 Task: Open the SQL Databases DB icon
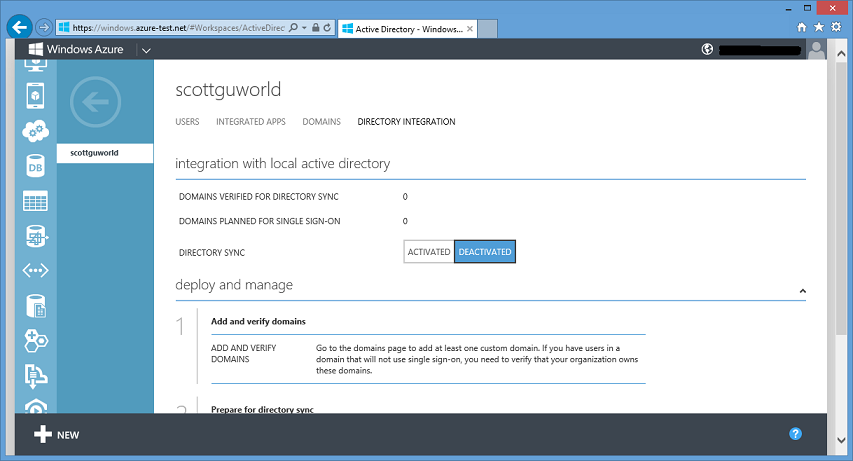(35, 166)
